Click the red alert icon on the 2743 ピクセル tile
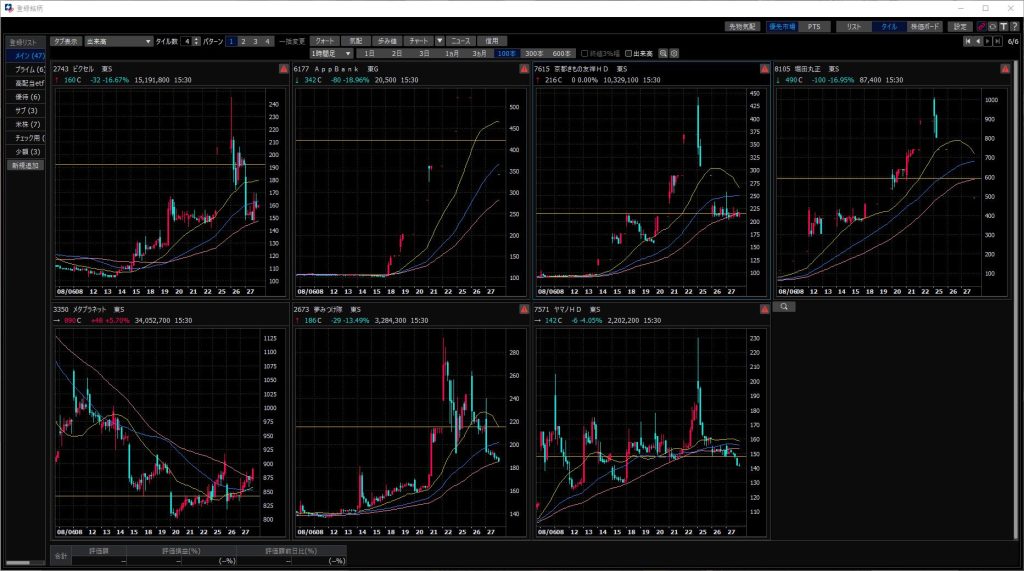Screen dimensions: 1024x571 (282, 69)
